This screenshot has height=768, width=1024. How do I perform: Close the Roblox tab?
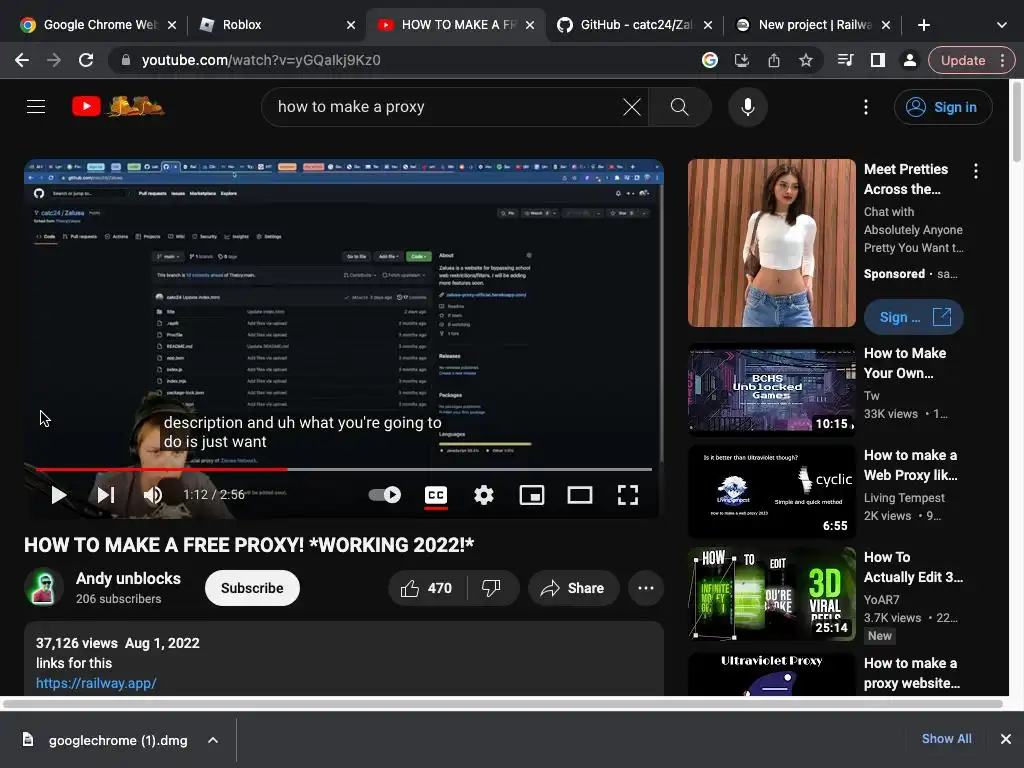[x=351, y=25]
